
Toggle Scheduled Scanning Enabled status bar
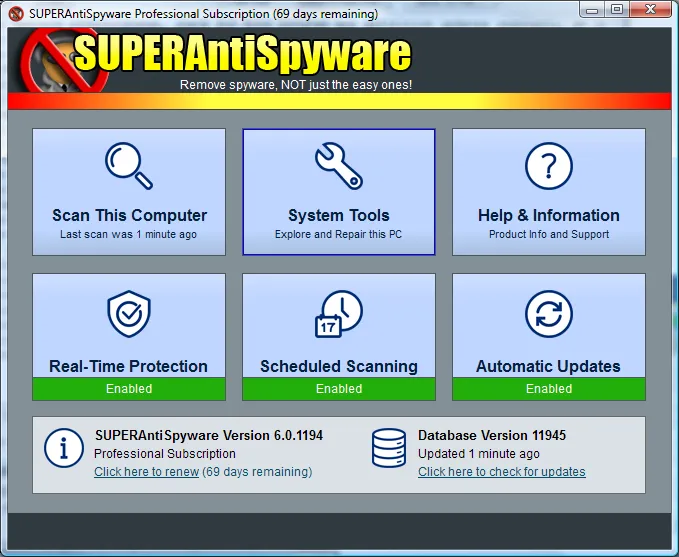[339, 388]
